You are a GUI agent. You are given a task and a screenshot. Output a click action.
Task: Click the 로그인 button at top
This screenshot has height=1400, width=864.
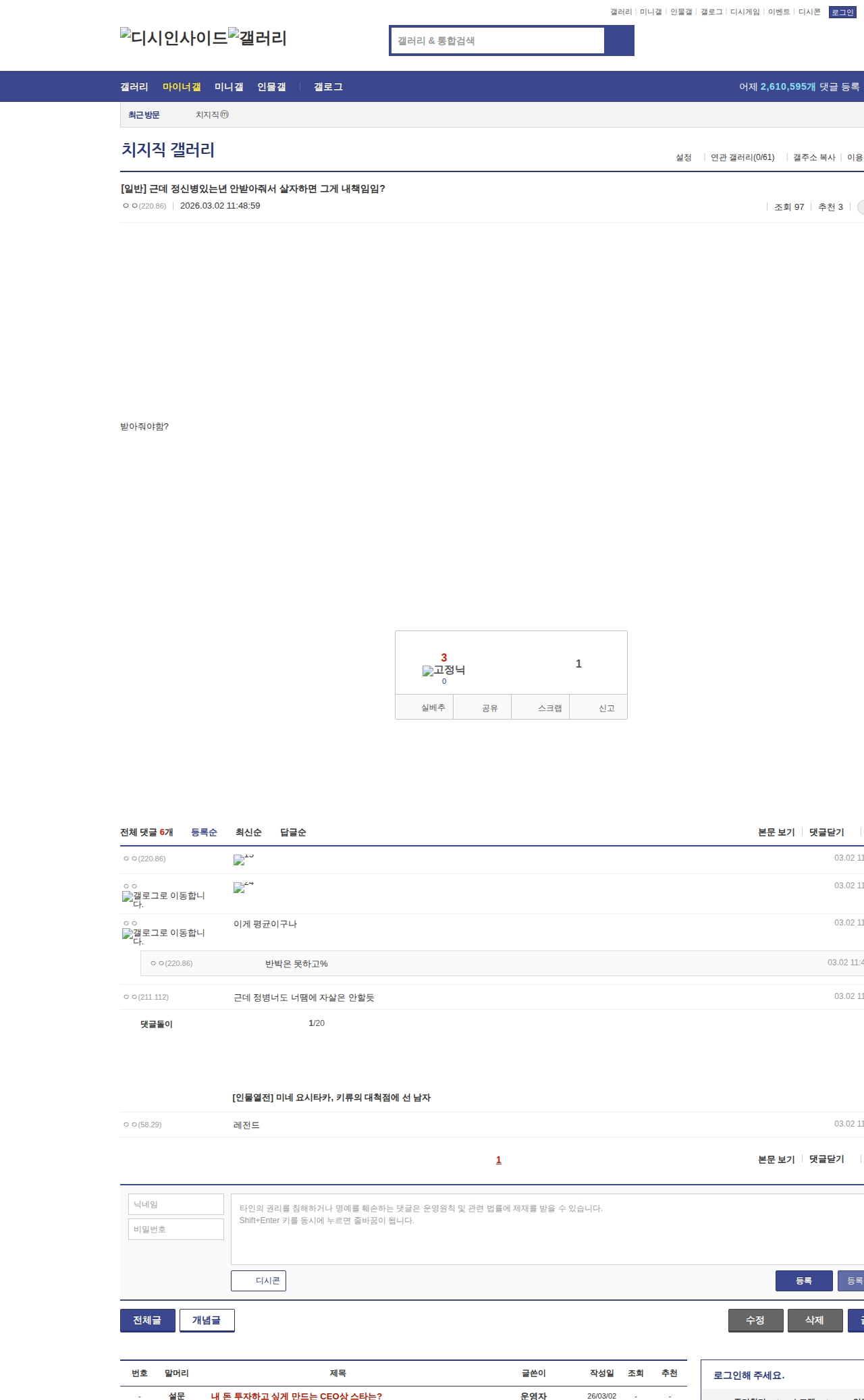pyautogui.click(x=842, y=12)
